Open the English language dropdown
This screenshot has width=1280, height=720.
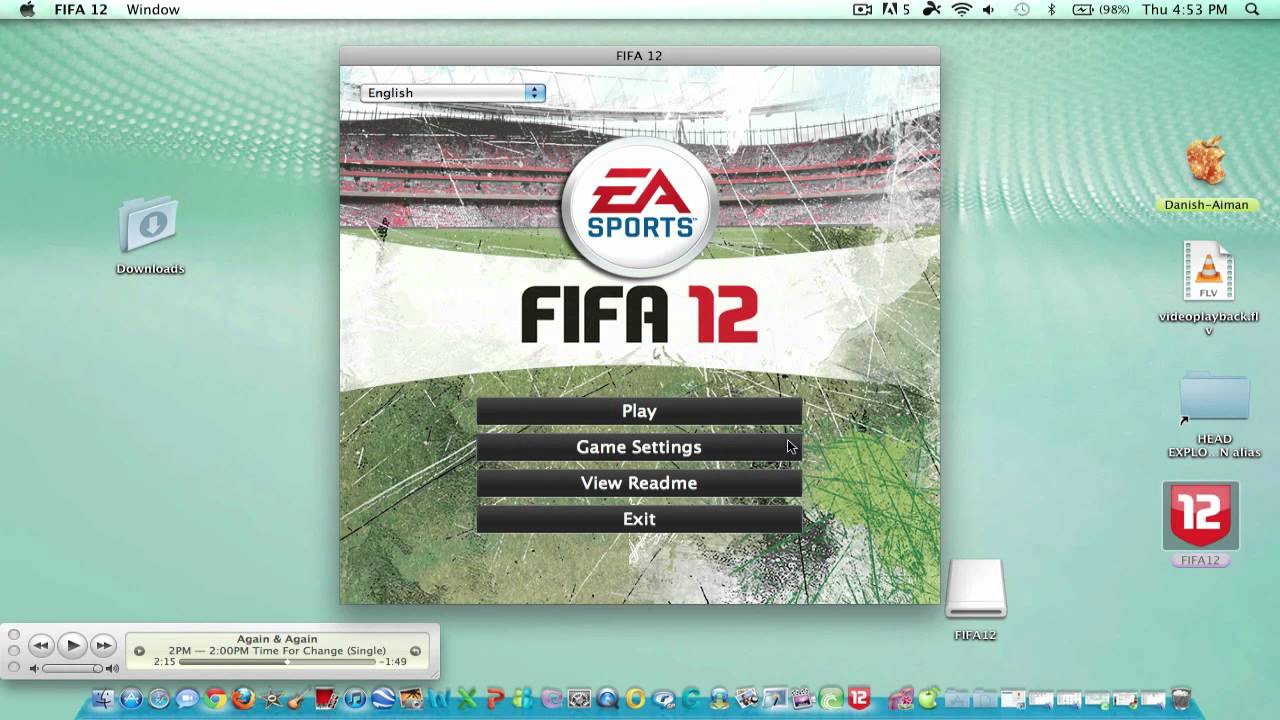click(453, 93)
